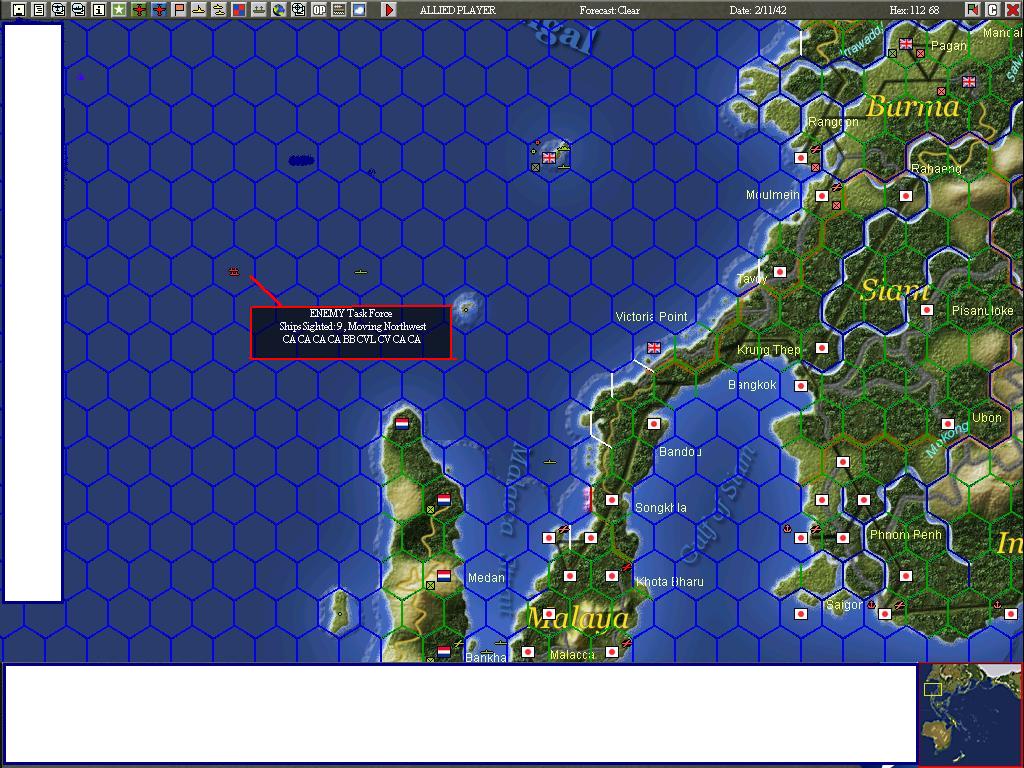The height and width of the screenshot is (768, 1024).
Task: Click the OP toolbar icon
Action: coord(319,10)
